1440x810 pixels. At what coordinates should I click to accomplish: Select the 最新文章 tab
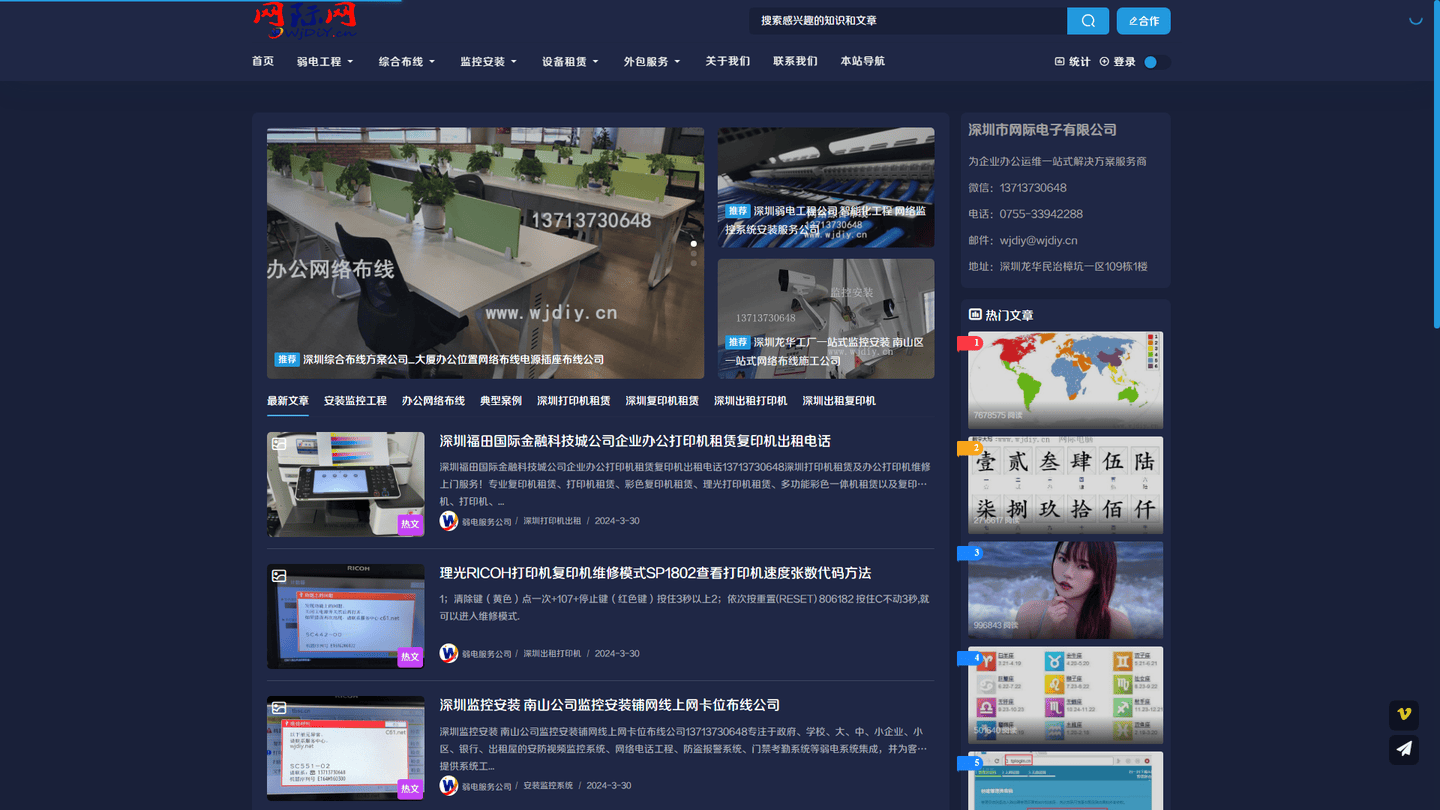[288, 401]
